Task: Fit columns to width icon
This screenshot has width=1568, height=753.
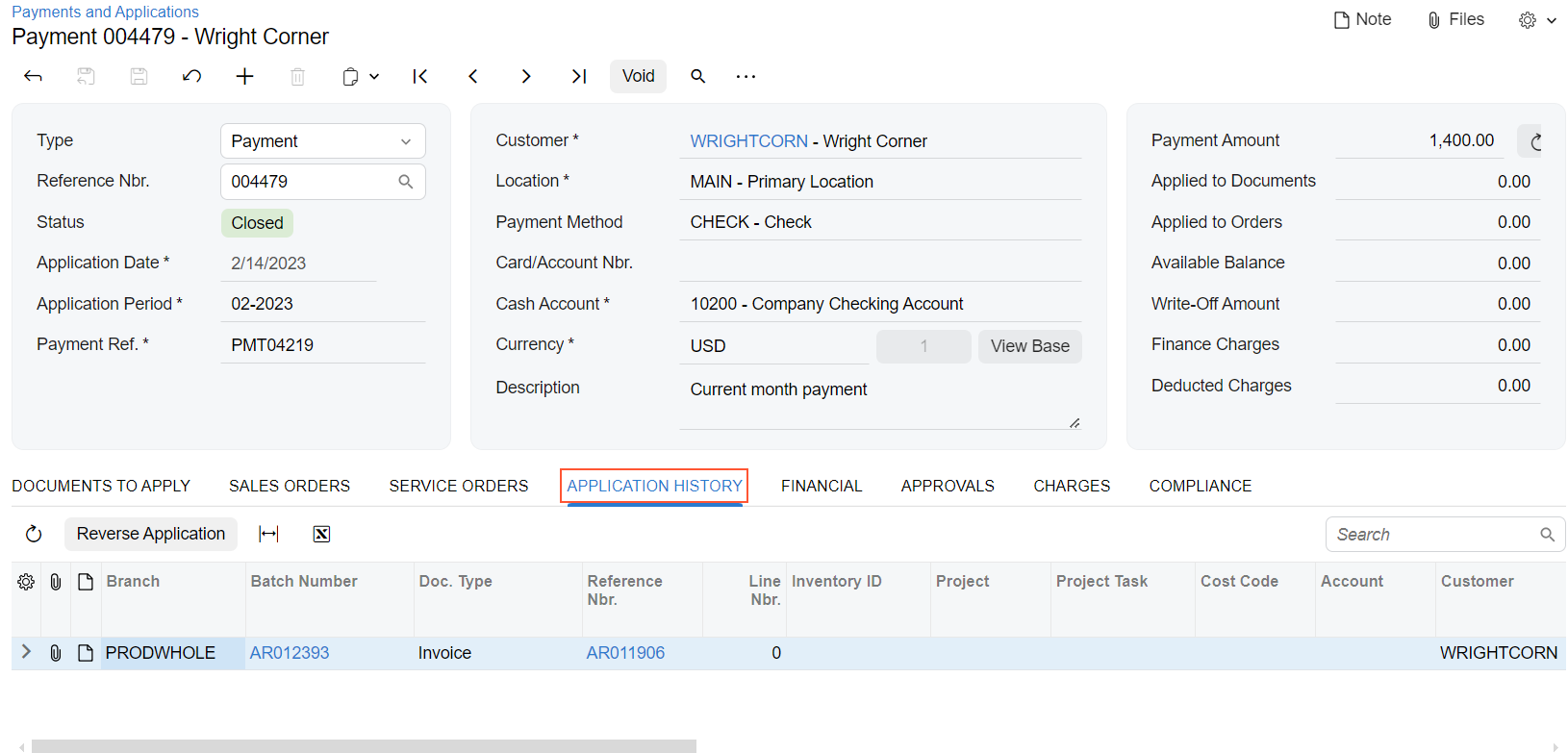Action: coord(269,534)
